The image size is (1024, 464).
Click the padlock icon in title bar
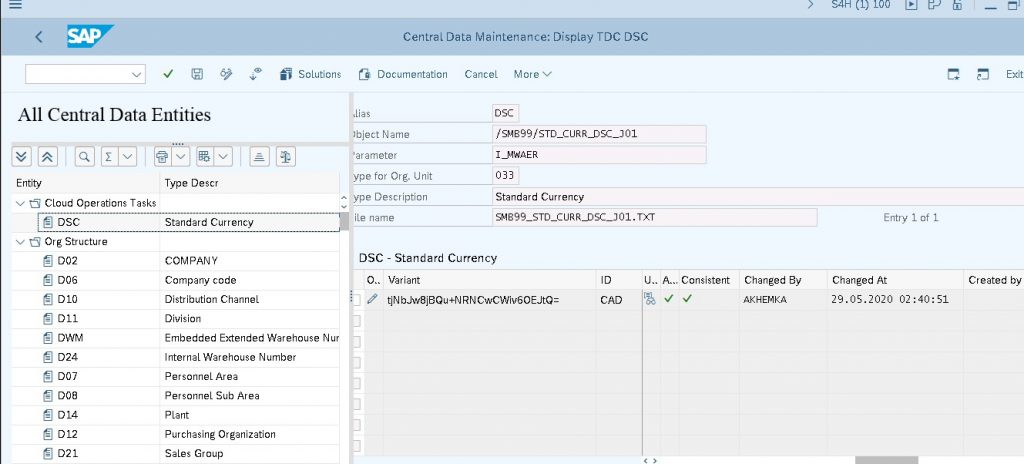click(957, 5)
